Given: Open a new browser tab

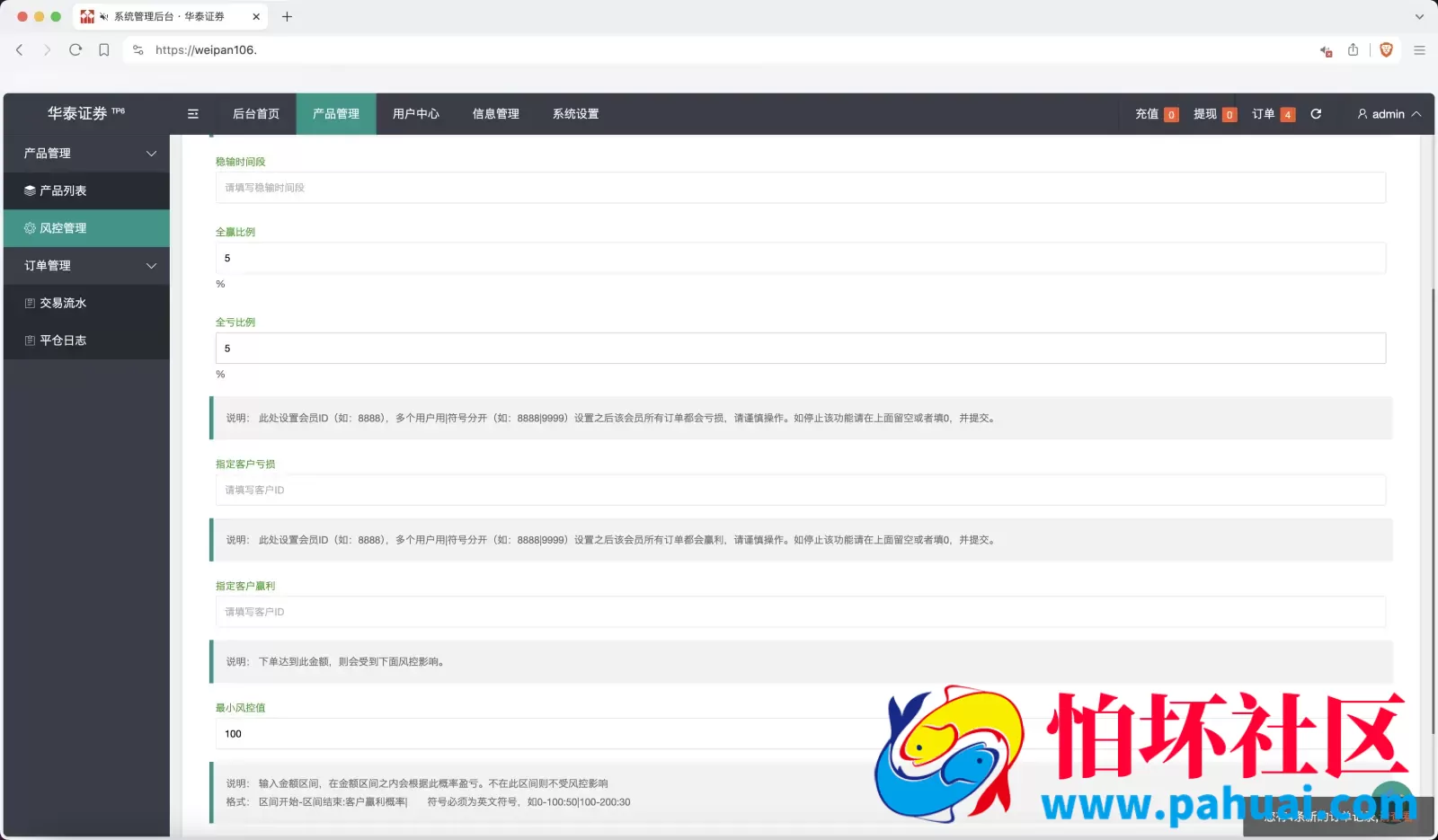Looking at the screenshot, I should (287, 16).
